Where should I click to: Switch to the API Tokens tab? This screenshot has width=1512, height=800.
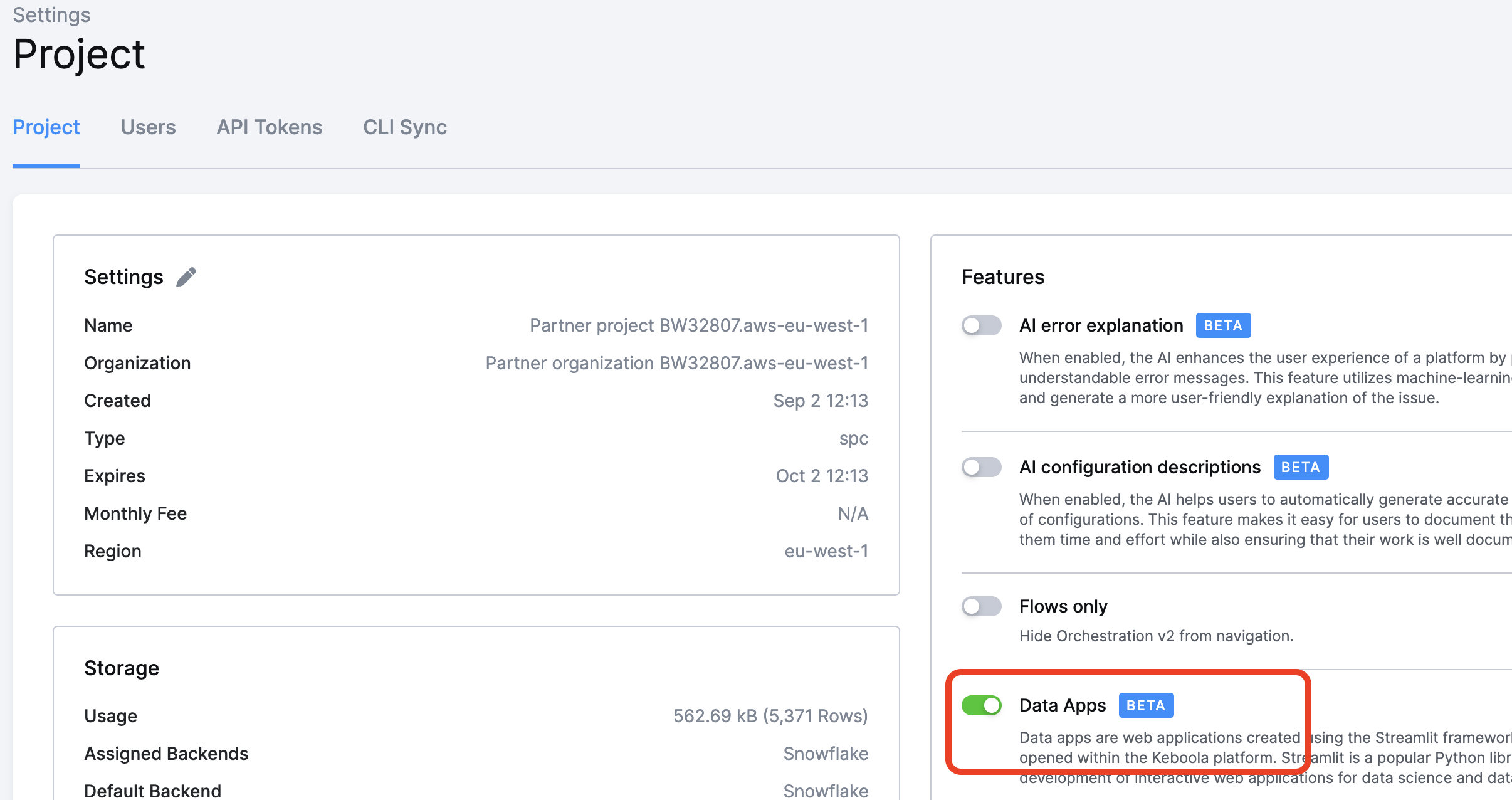(270, 127)
